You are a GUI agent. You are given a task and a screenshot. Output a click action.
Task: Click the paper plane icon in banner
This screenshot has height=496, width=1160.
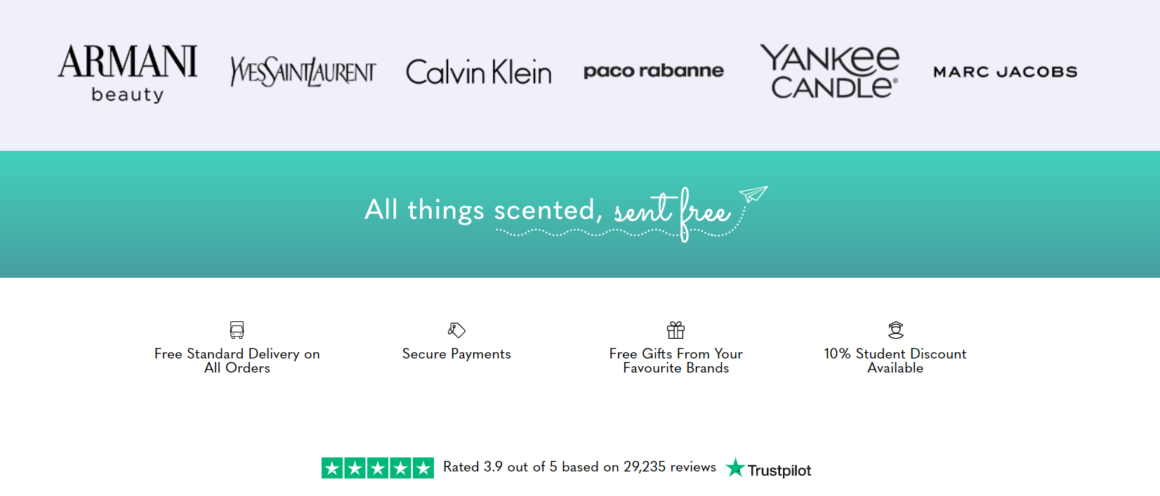pos(754,195)
